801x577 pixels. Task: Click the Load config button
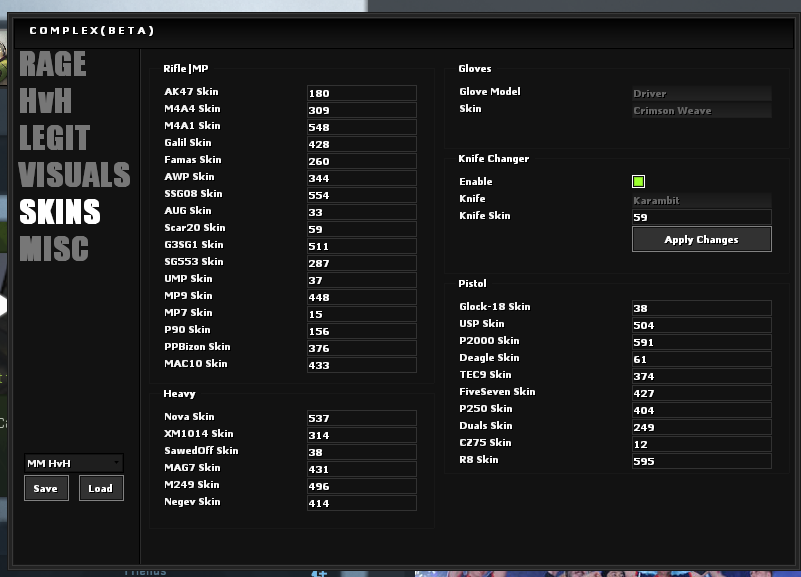(101, 488)
